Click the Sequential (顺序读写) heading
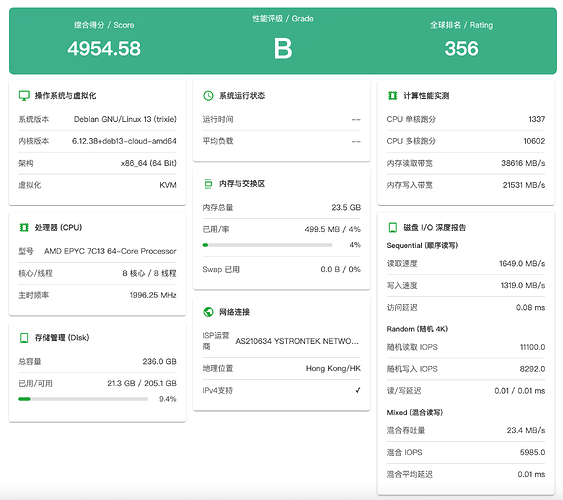 click(x=422, y=246)
